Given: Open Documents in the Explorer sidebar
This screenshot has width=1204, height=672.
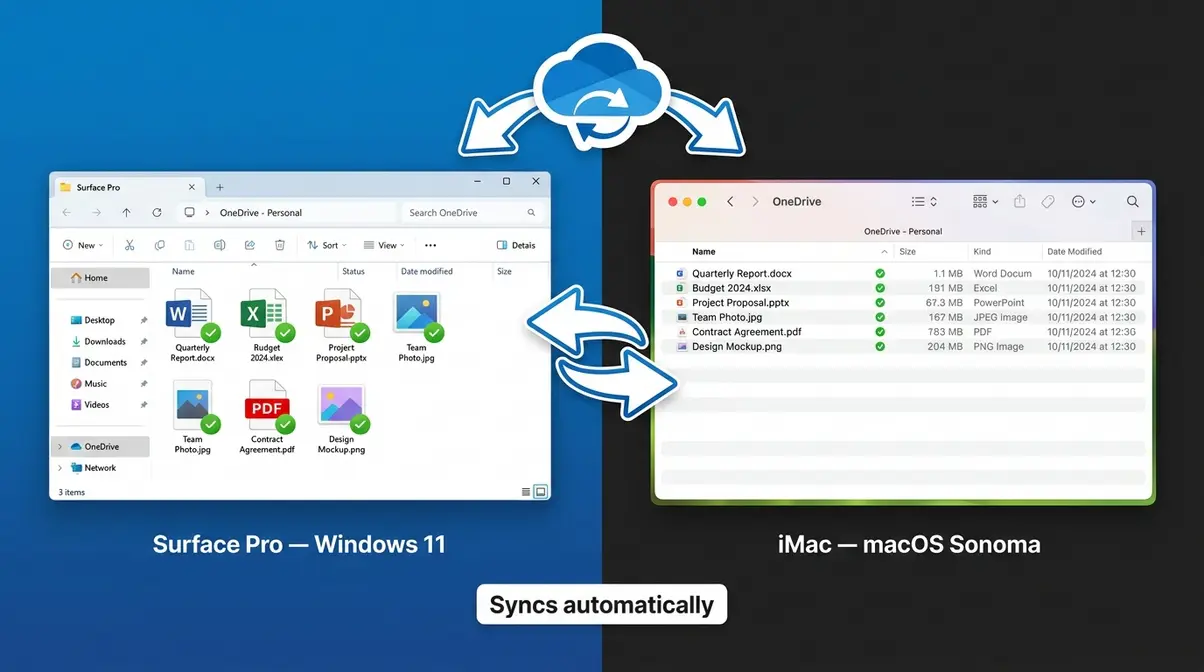Looking at the screenshot, I should 100,363.
